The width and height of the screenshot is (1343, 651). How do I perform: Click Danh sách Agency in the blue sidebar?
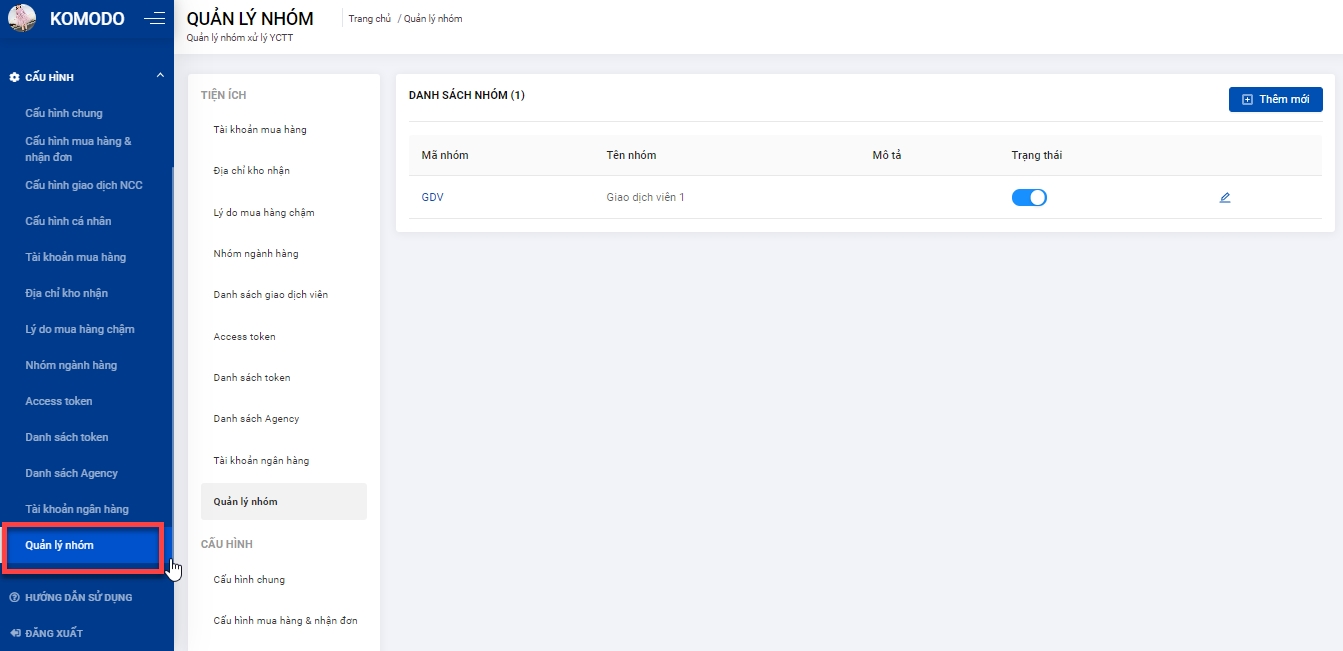71,473
